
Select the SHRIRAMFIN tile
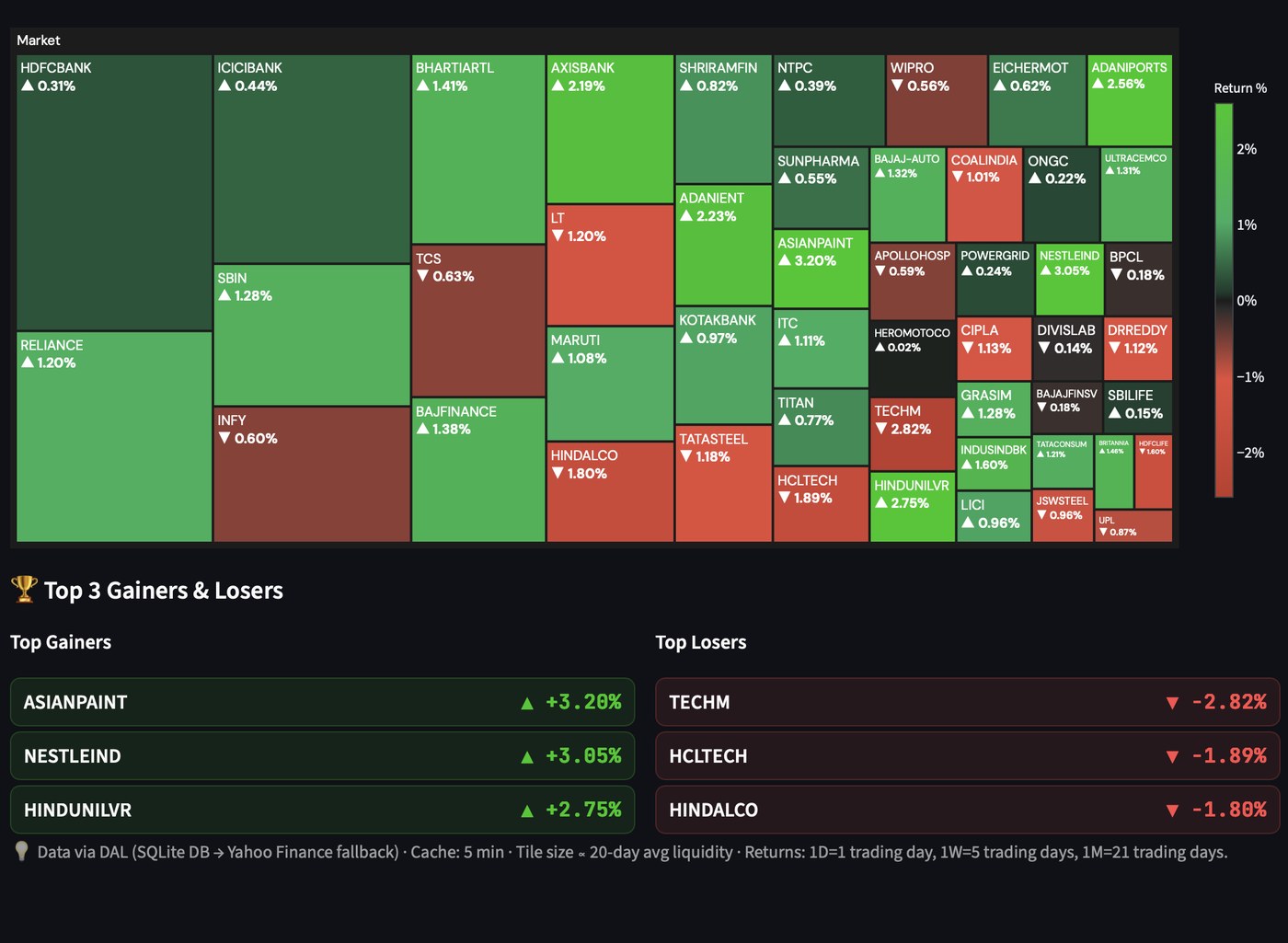coord(723,120)
